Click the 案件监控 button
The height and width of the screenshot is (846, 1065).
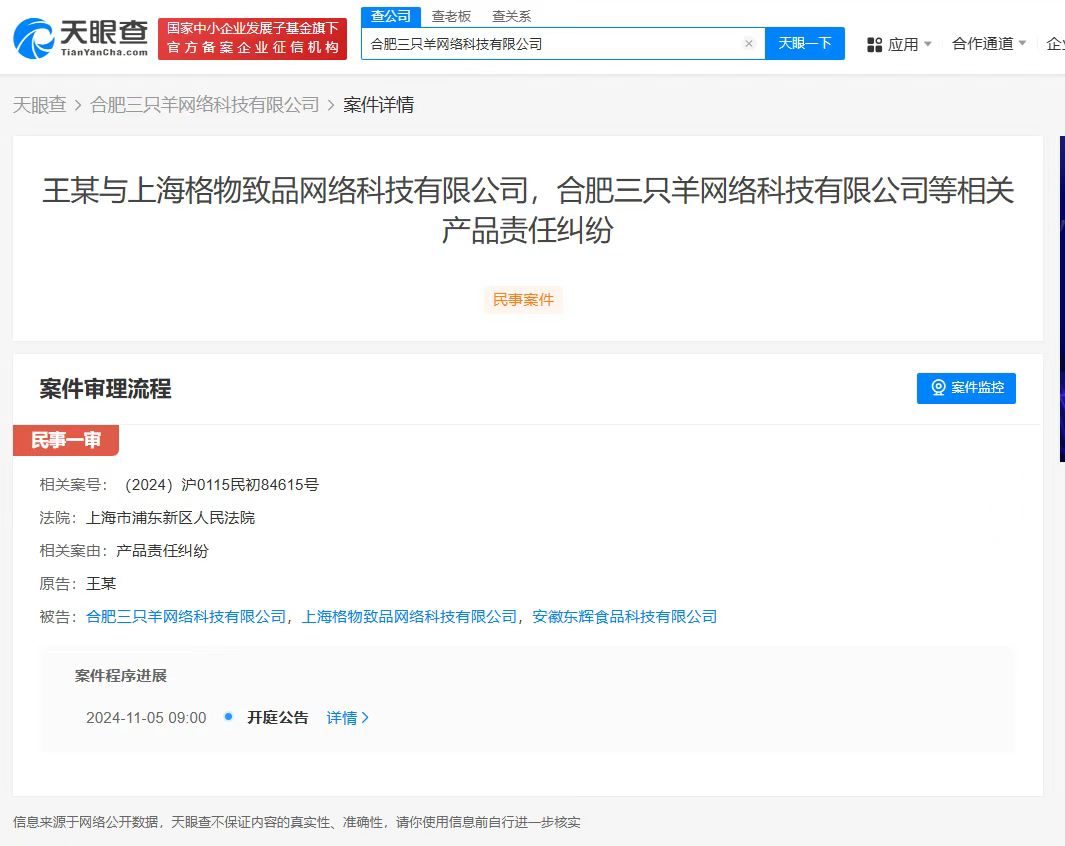click(x=966, y=388)
